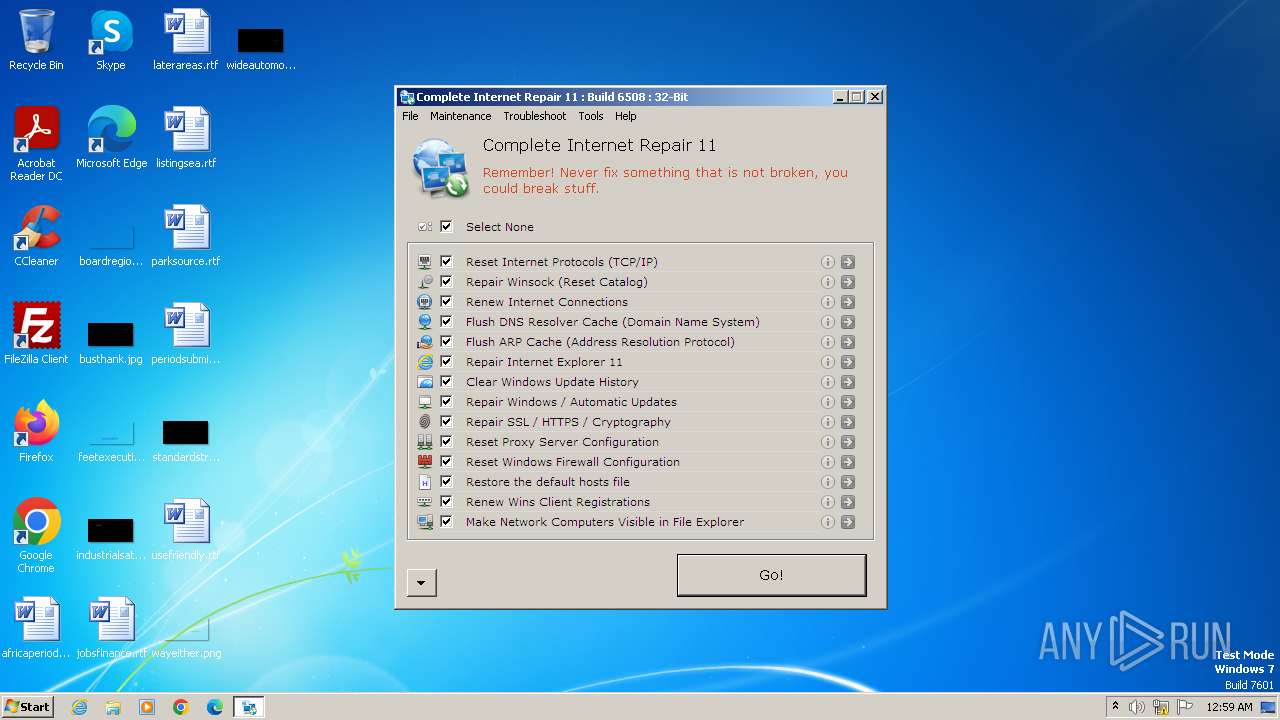Expand the dropdown arrow beside Go!
This screenshot has width=1280, height=720.
[x=421, y=583]
